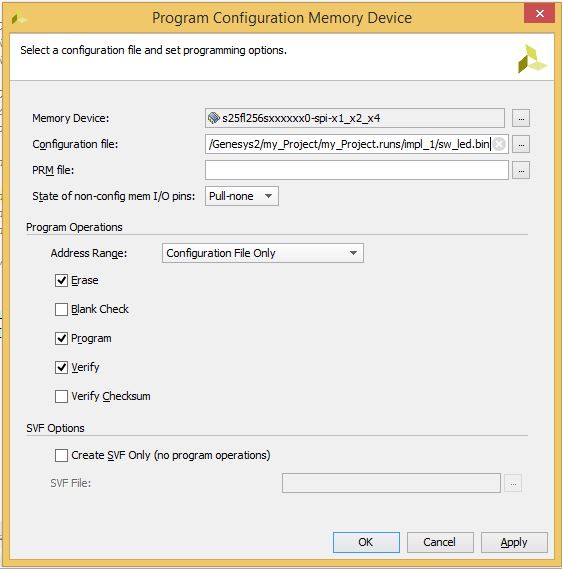Confirm with the OK button
The width and height of the screenshot is (562, 569).
tap(366, 542)
